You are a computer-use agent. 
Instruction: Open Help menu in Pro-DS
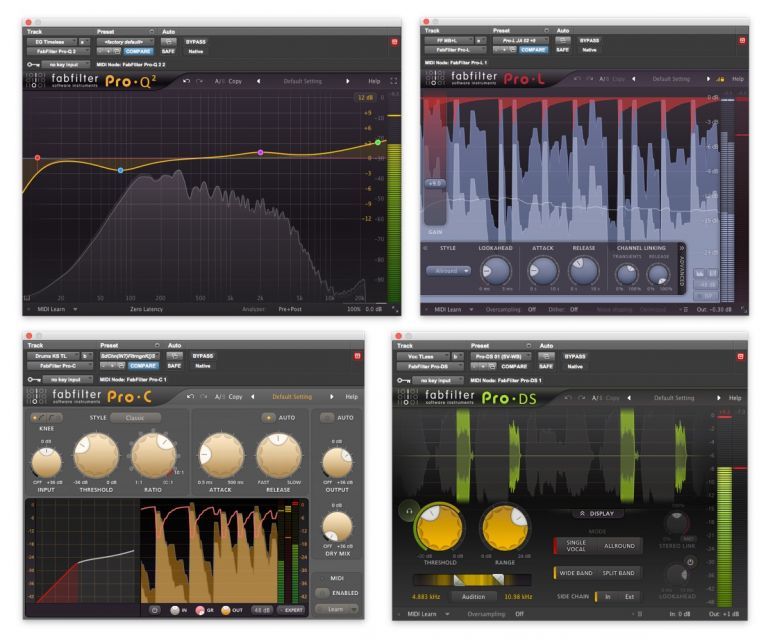pos(735,398)
